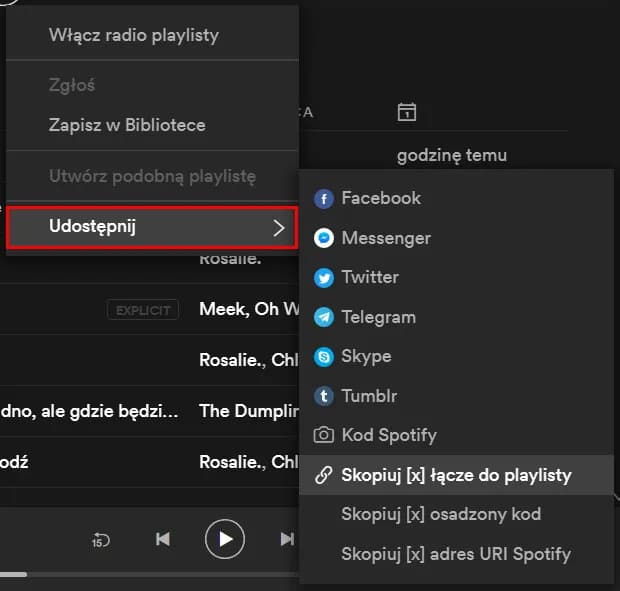Click the link icon beside Skopiuj łącze
The image size is (620, 591).
click(323, 475)
